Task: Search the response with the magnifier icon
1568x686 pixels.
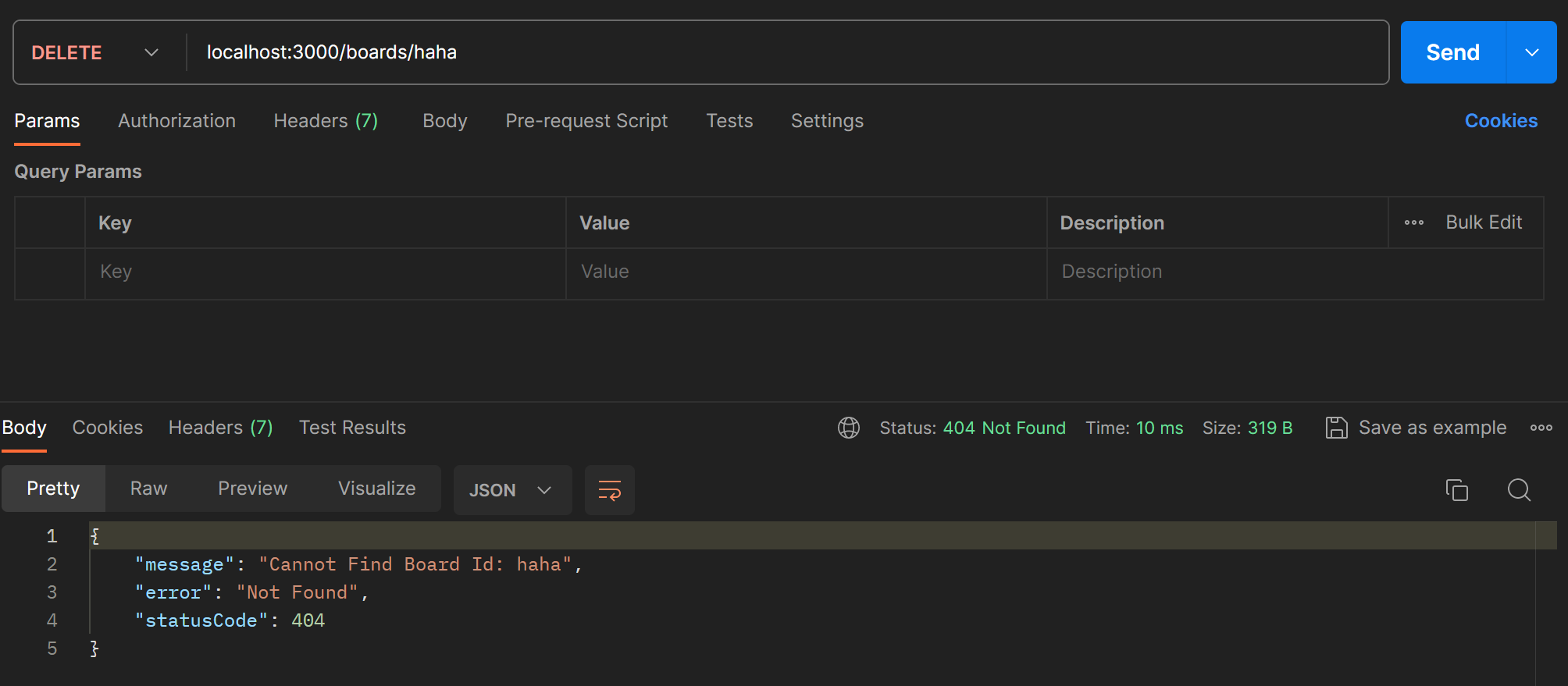Action: click(x=1519, y=489)
